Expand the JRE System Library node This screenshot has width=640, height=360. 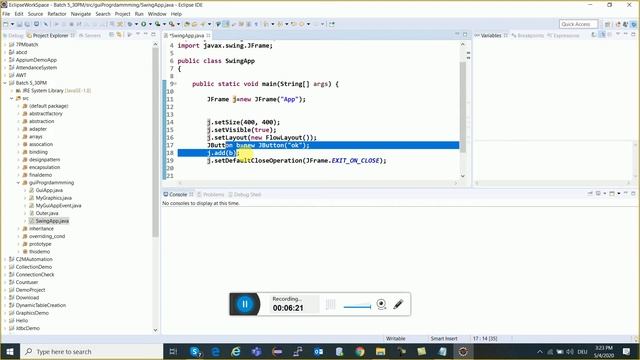pyautogui.click(x=12, y=91)
